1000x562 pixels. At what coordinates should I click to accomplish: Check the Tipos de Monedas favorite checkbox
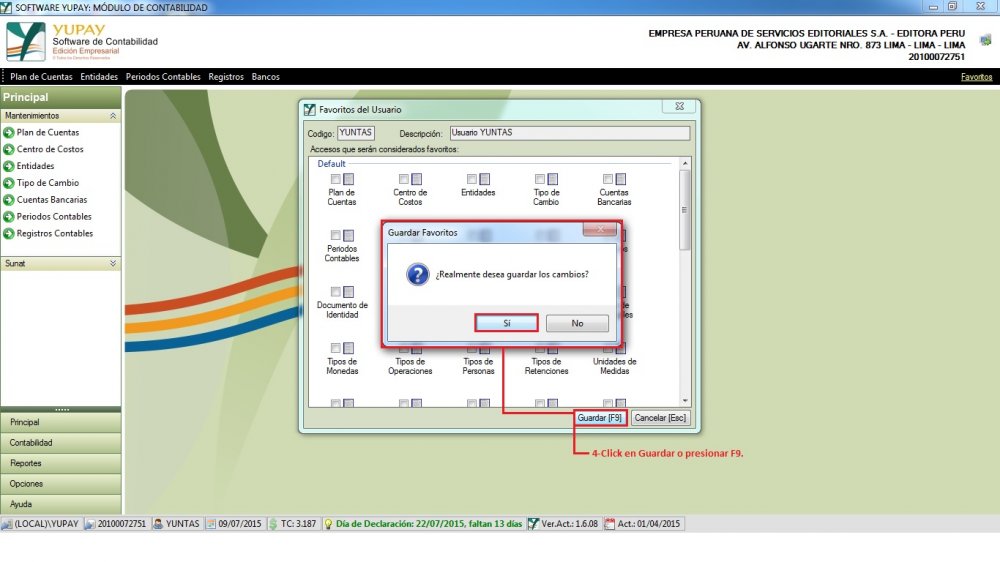(x=335, y=348)
